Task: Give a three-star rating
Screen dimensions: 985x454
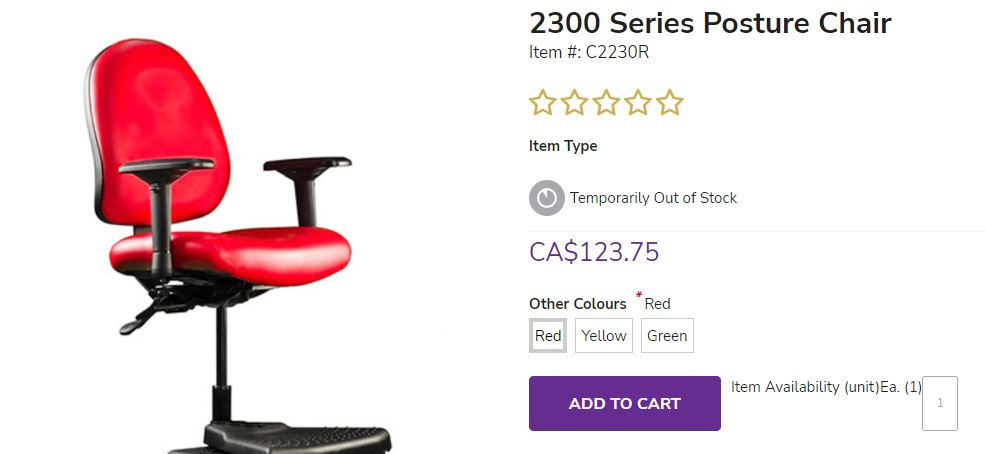Action: (606, 102)
